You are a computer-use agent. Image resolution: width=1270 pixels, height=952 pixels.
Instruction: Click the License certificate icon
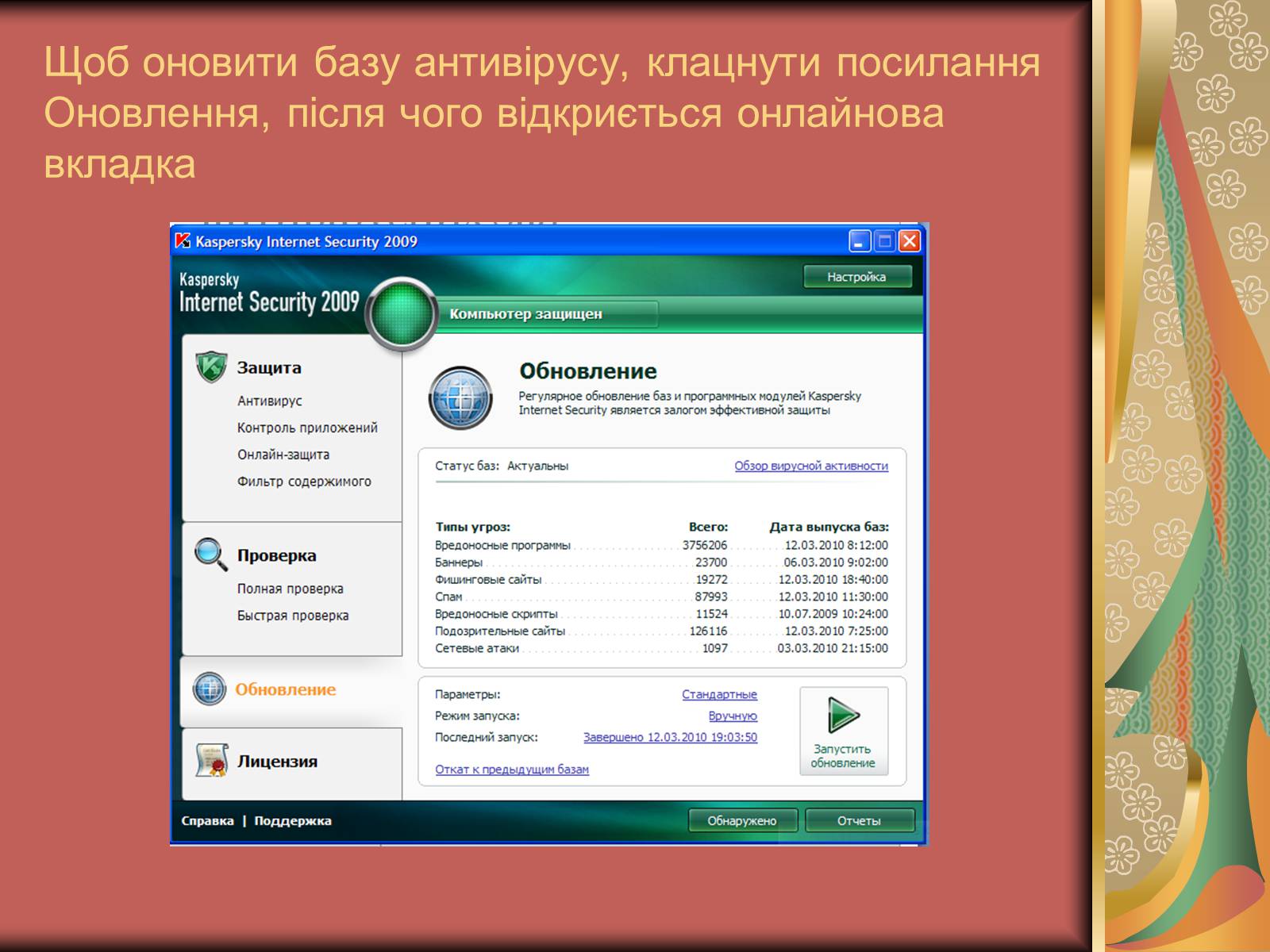pos(212,761)
